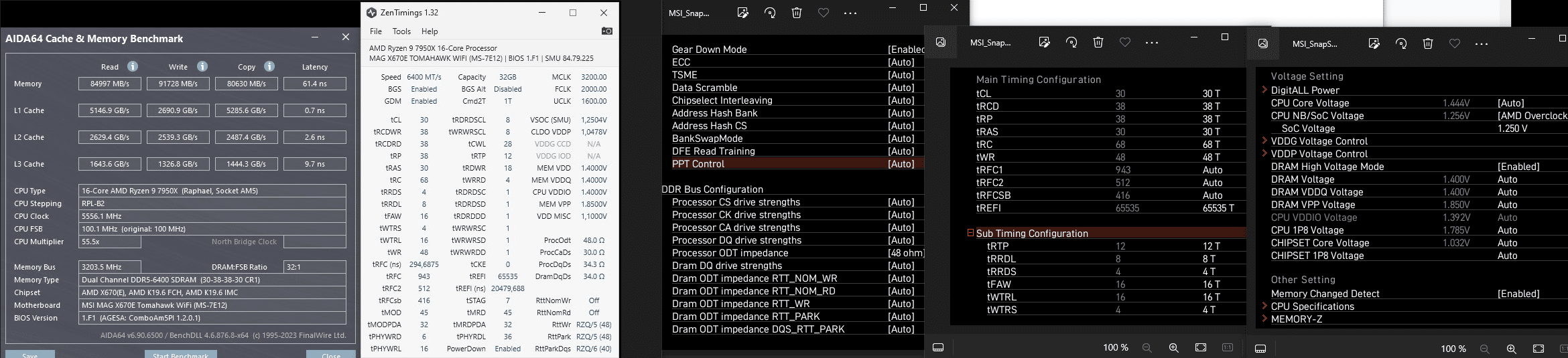Collapse the Sub Timing Configuration section
This screenshot has width=1568, height=358.
tap(970, 233)
